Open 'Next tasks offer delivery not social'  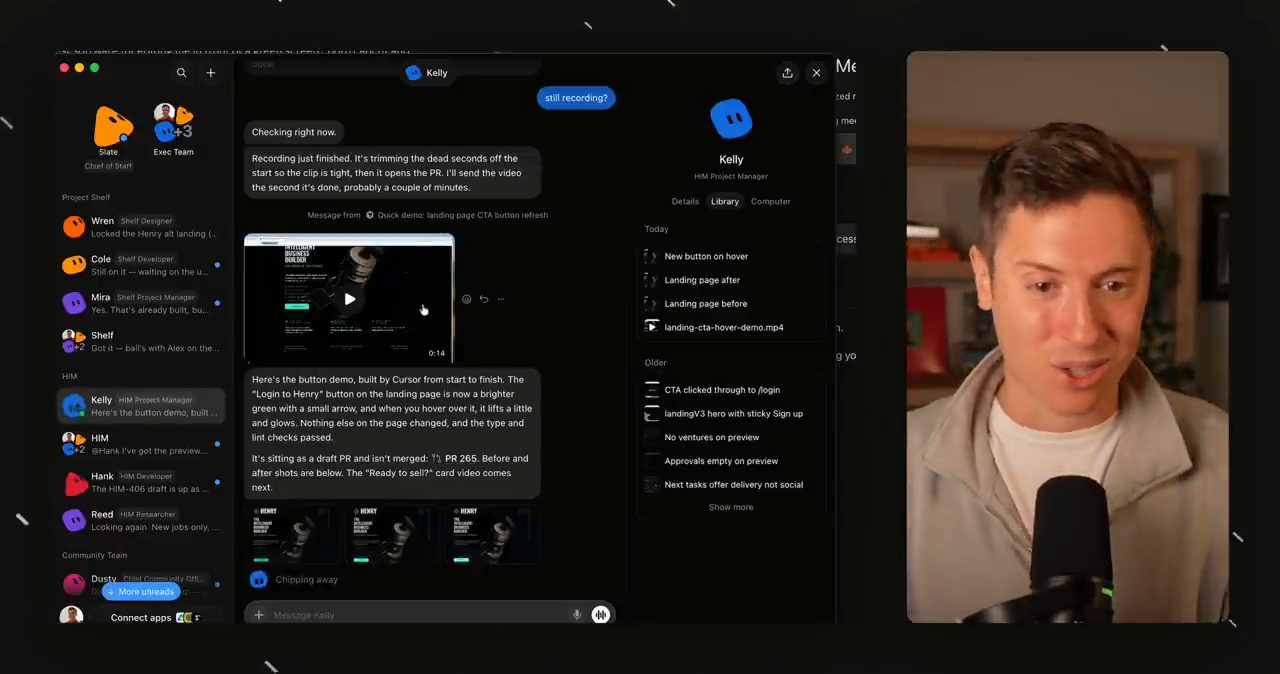(x=733, y=485)
